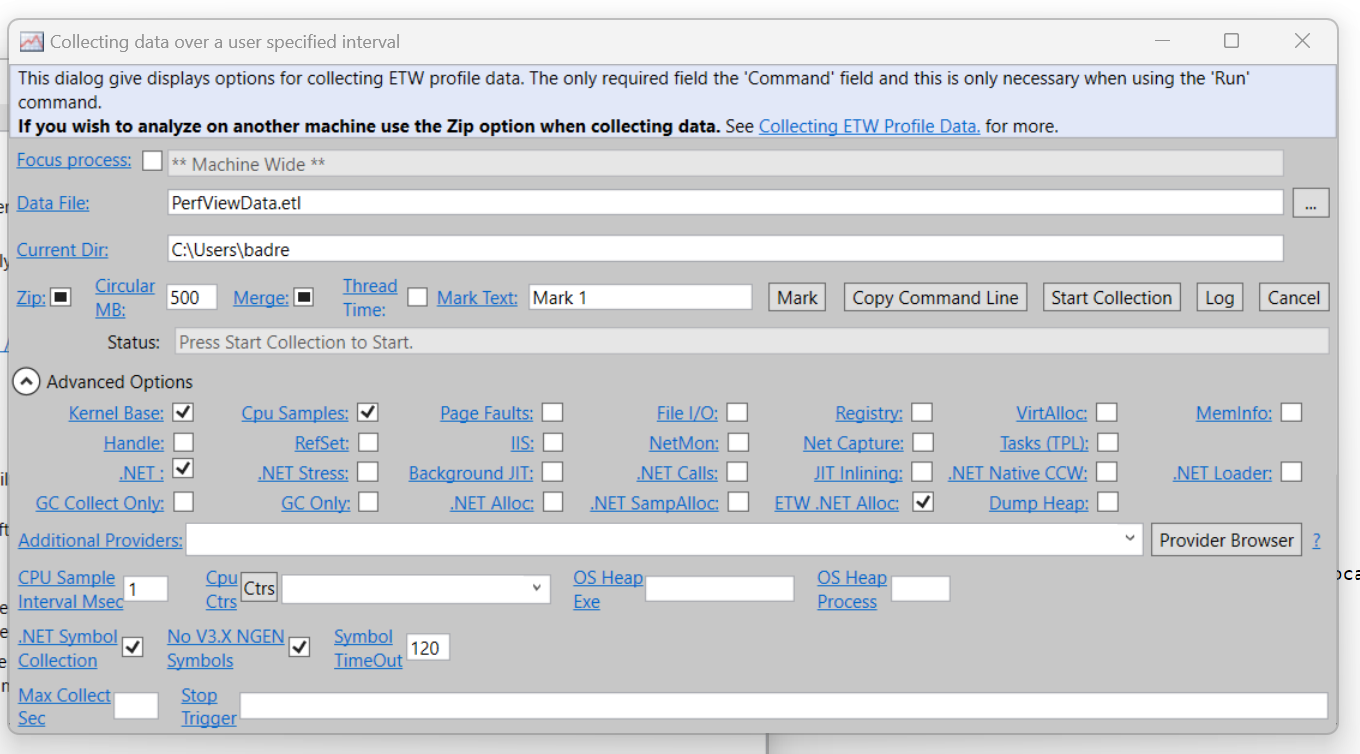Click the Cancel button
1360x754 pixels.
click(1294, 297)
